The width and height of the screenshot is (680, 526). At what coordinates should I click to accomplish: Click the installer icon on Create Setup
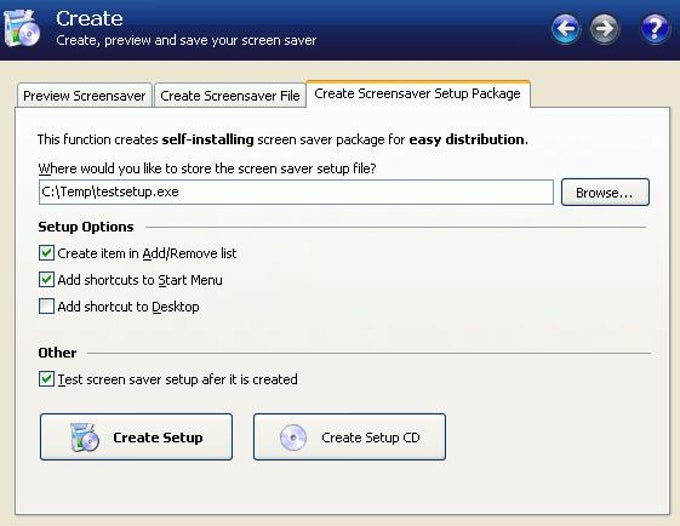(x=86, y=437)
